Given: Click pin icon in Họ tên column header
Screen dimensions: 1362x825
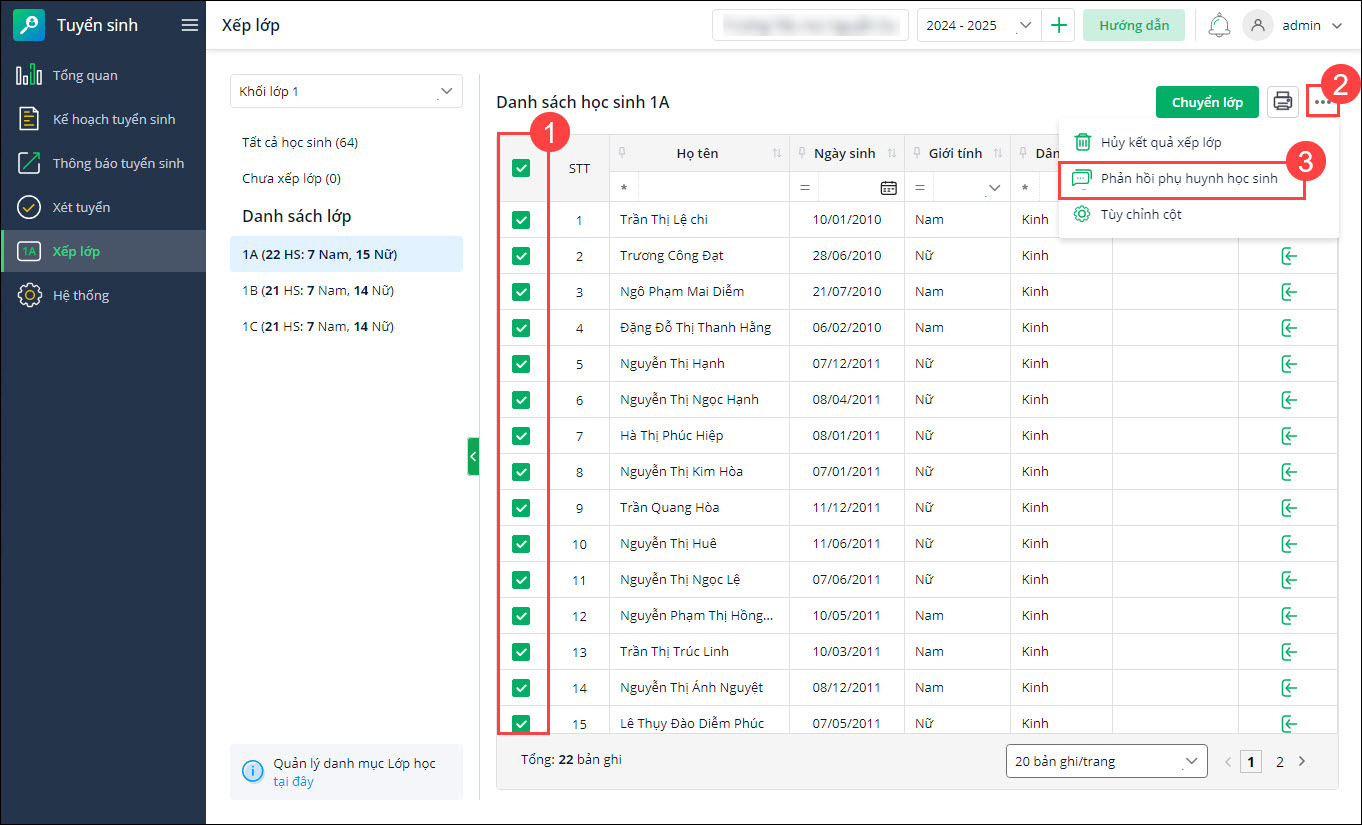Looking at the screenshot, I should (623, 153).
